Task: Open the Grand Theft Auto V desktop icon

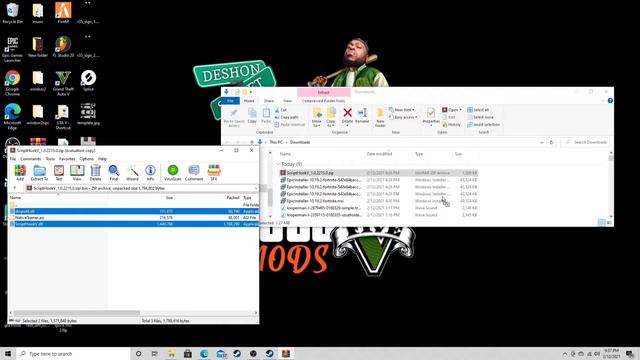Action: click(63, 83)
